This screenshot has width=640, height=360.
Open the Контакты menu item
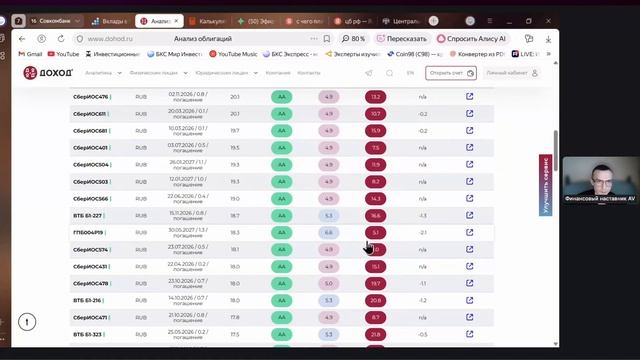click(309, 73)
